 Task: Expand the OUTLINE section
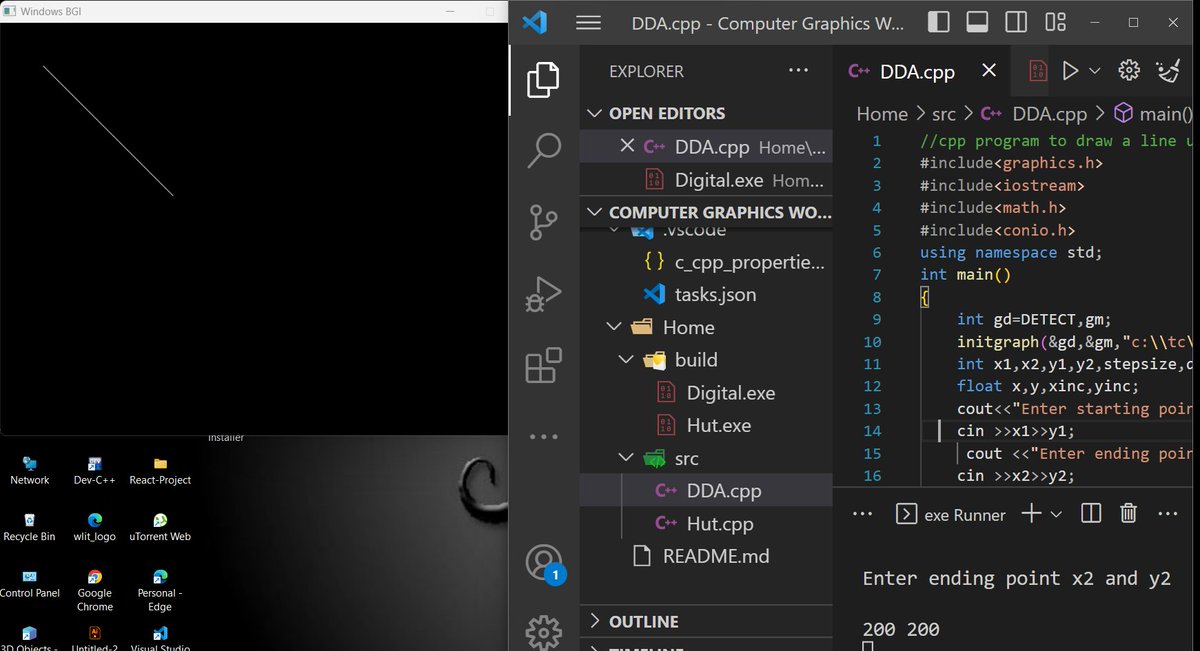(706, 621)
